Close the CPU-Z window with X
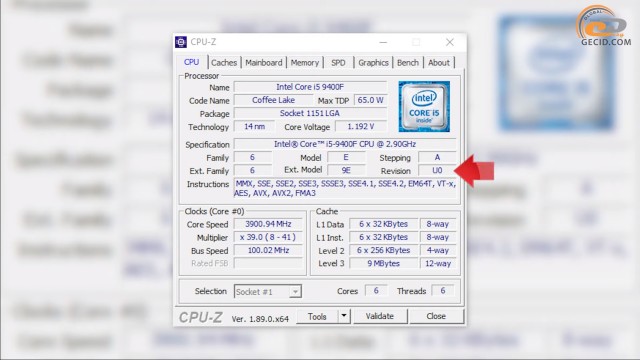Screen dimensions: 640x360 pos(450,42)
